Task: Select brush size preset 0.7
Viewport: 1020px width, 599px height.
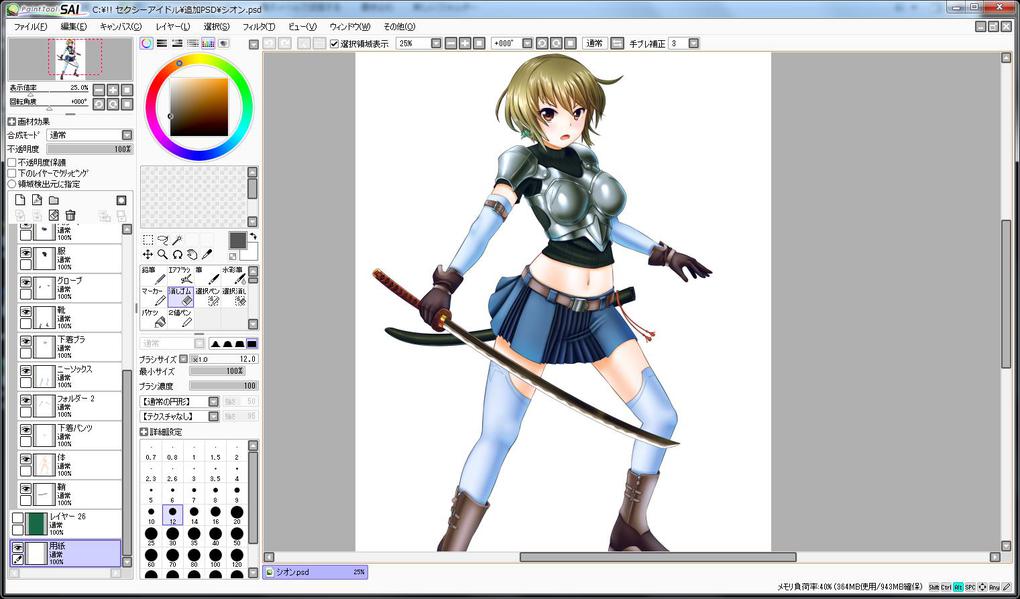Action: pos(151,453)
